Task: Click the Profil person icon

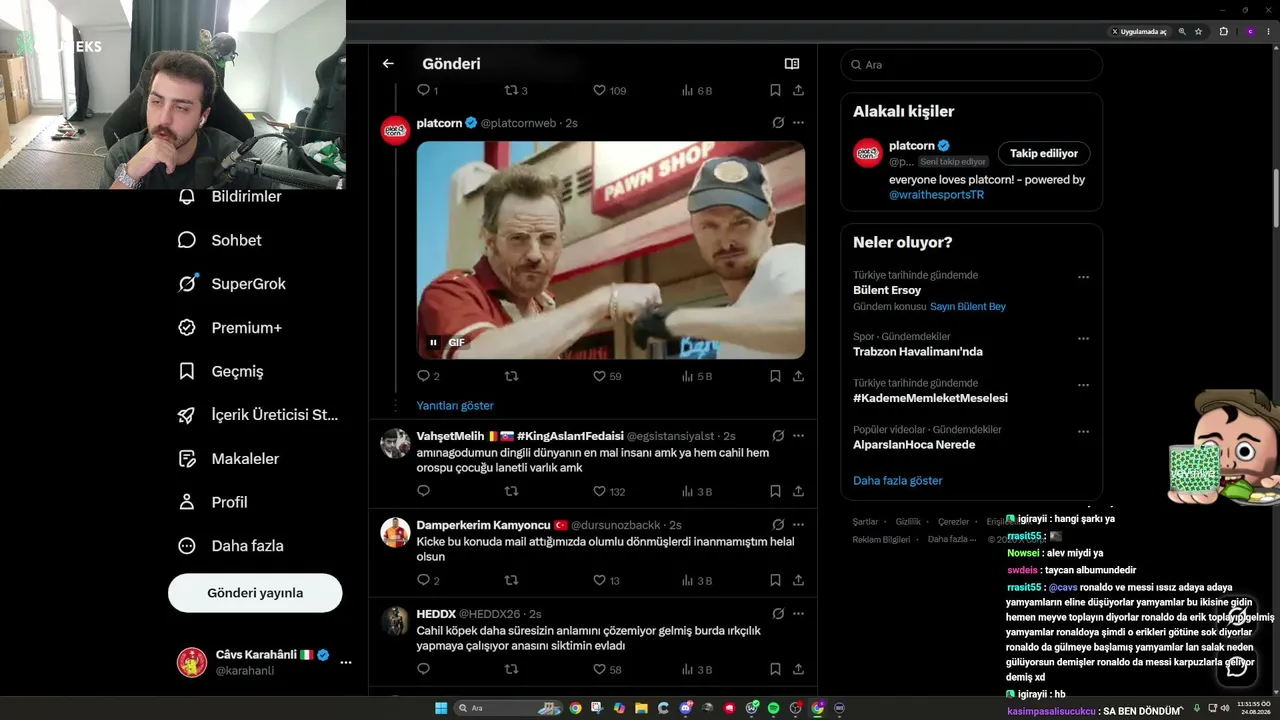Action: pyautogui.click(x=187, y=502)
